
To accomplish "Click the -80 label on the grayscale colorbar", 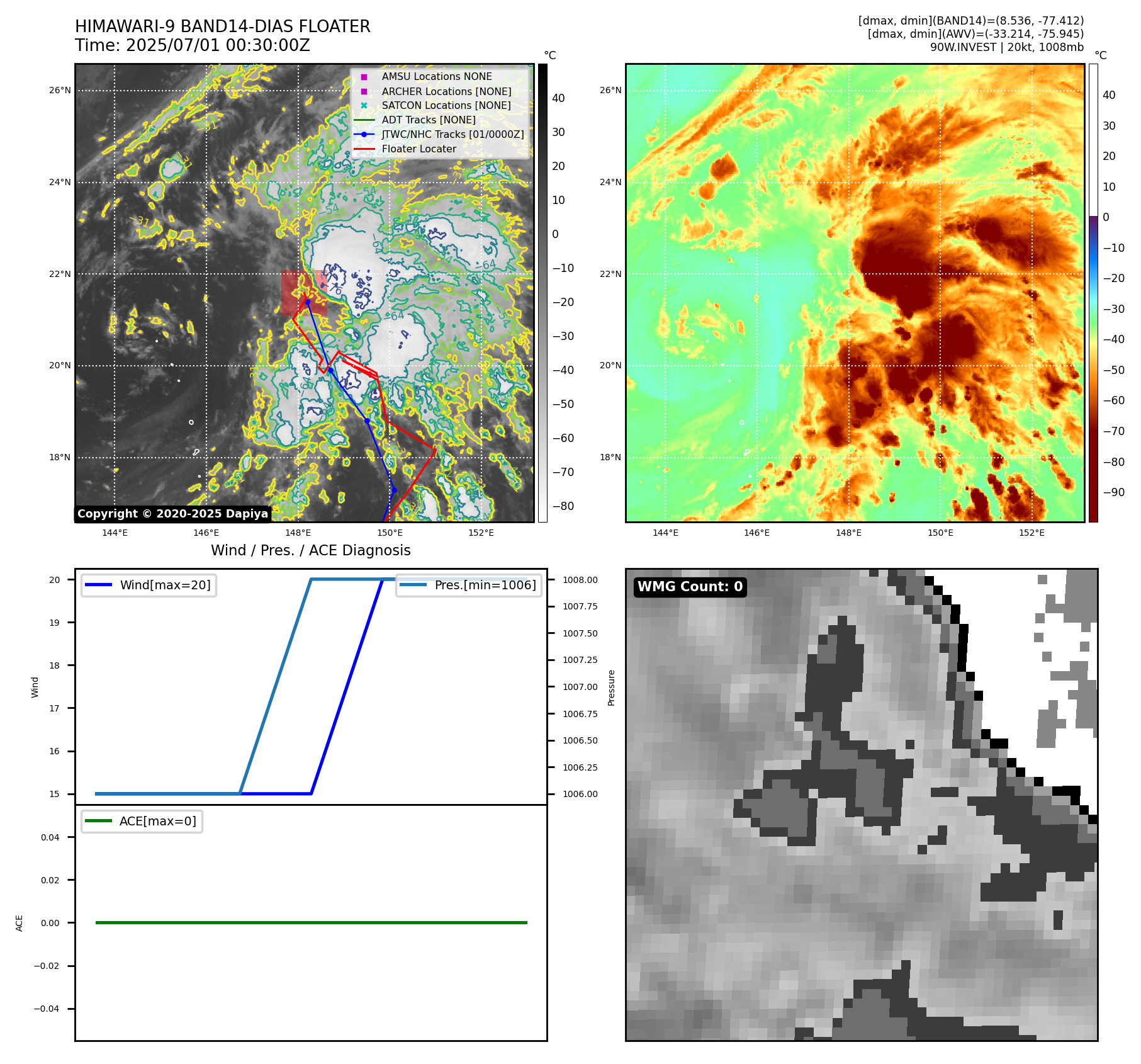I will [x=563, y=506].
